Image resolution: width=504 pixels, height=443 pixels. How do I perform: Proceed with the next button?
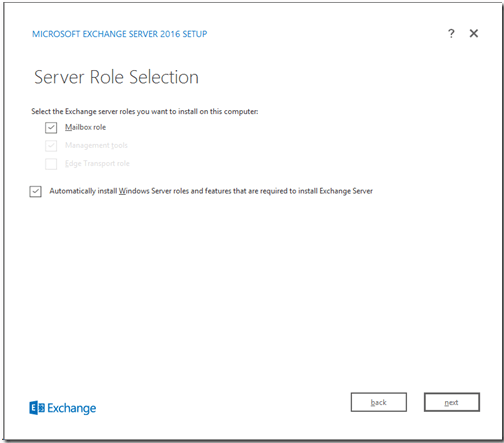tap(452, 402)
